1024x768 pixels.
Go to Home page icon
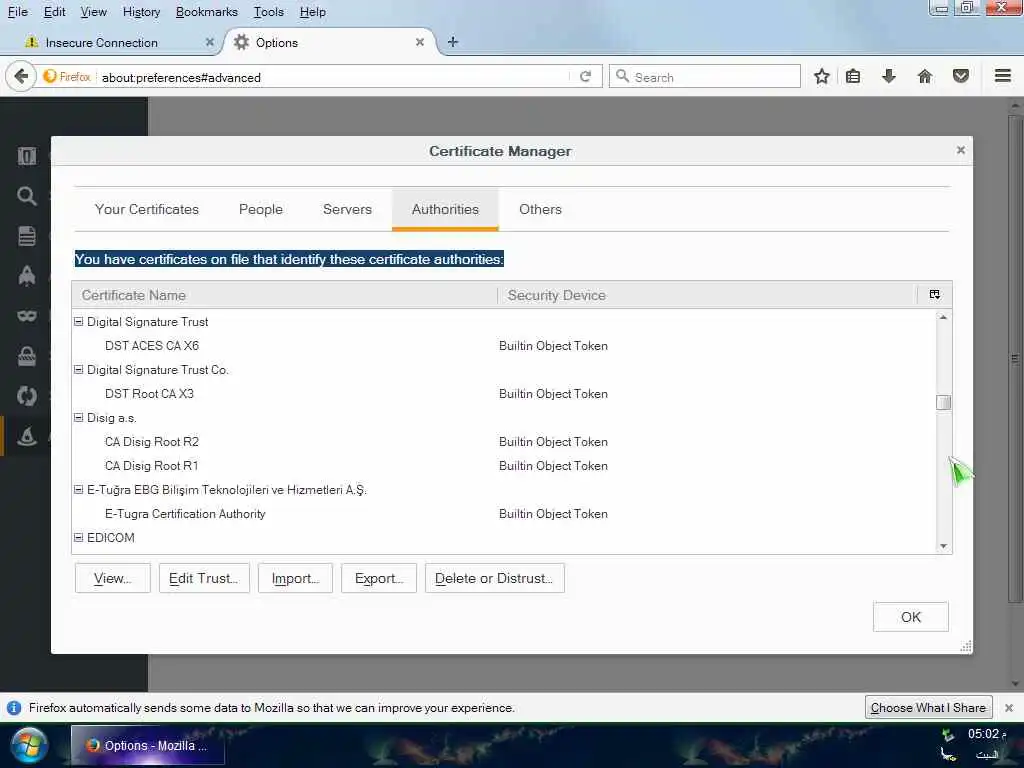coord(925,76)
